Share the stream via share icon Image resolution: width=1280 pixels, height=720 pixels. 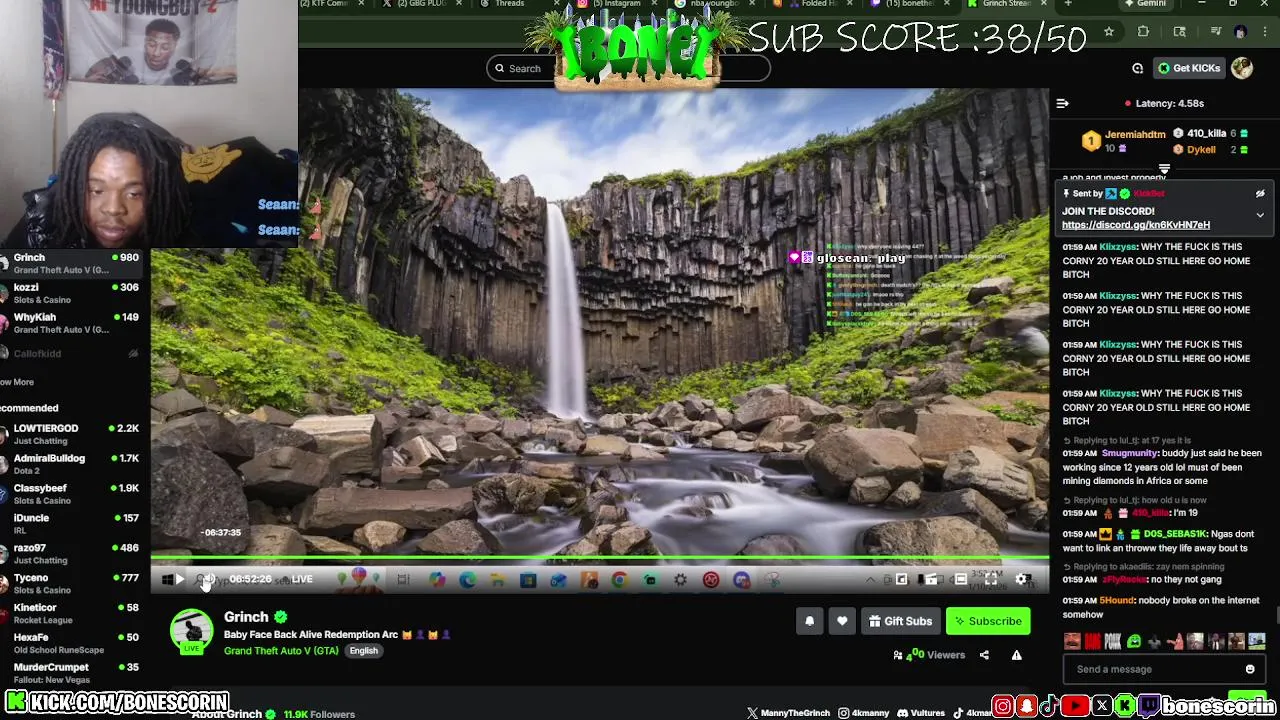(x=984, y=655)
